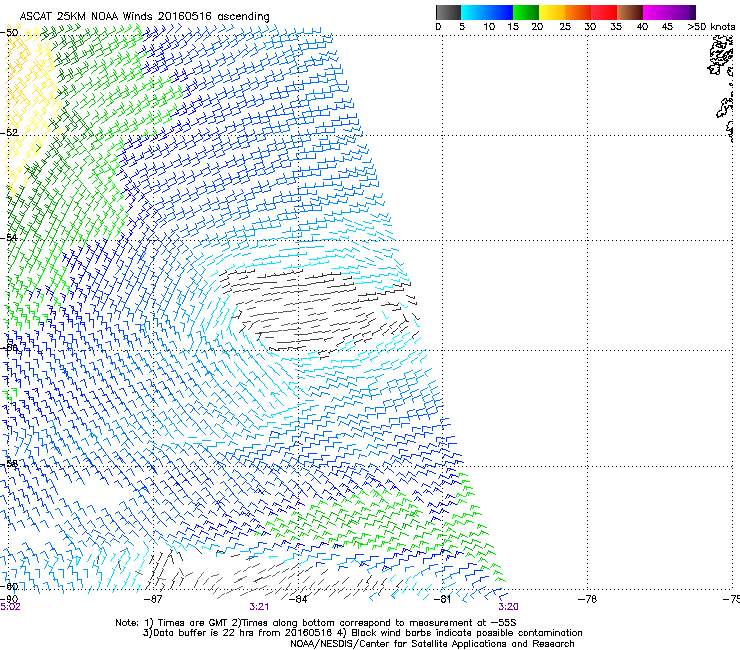Click the -58 latitude label
The width and height of the screenshot is (740, 650).
[9, 463]
